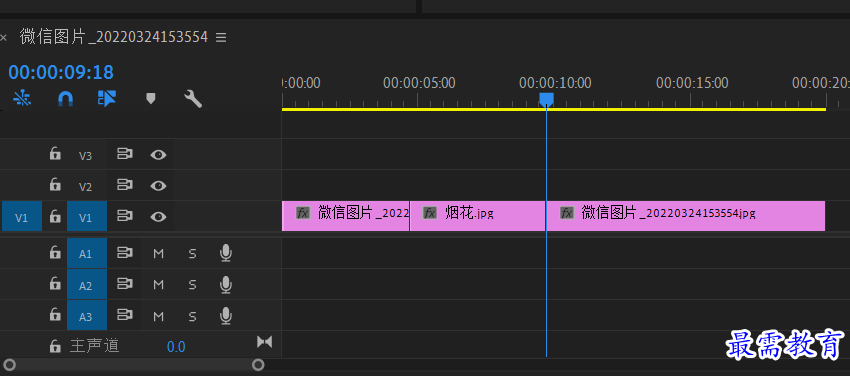Click fx badge on last 微信图片 clip
Screen dimensions: 850x376
click(567, 212)
